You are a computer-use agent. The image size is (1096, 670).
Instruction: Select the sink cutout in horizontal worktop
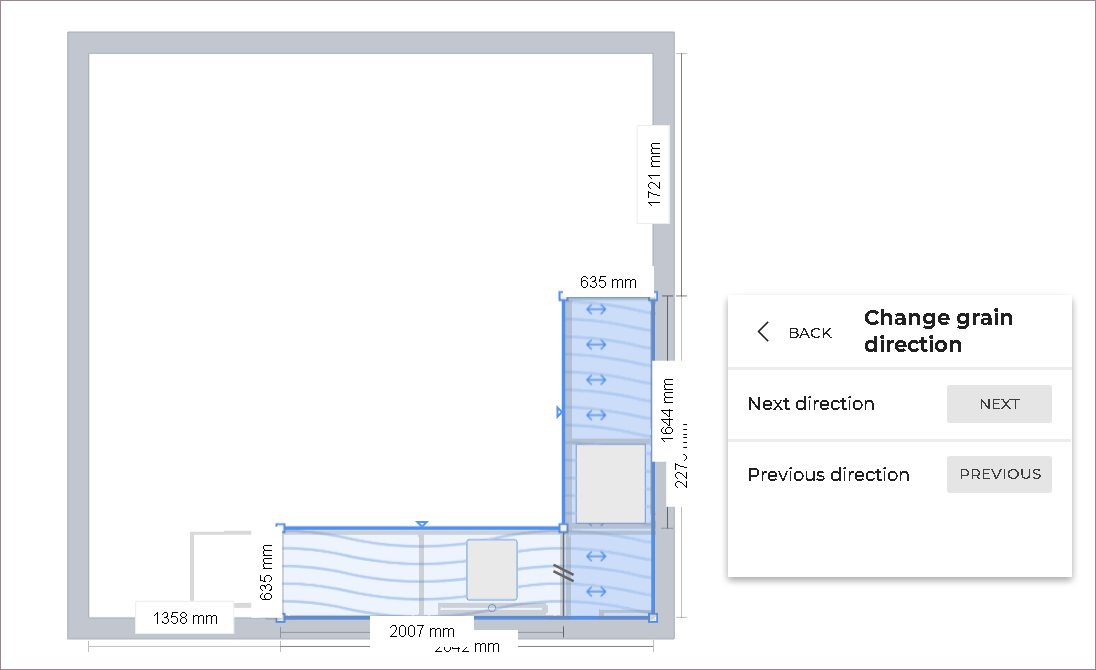tap(492, 569)
